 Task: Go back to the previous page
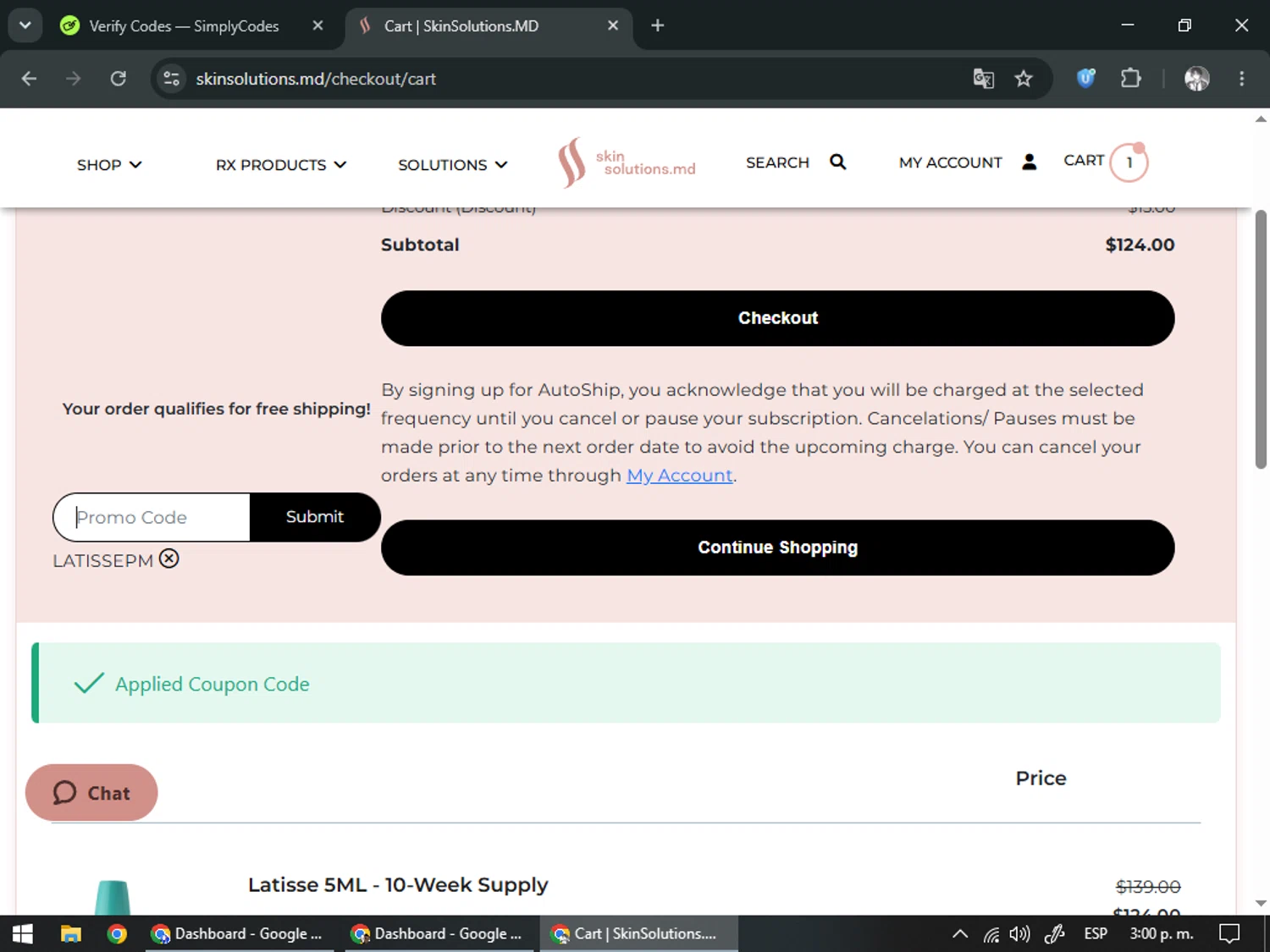pyautogui.click(x=29, y=79)
